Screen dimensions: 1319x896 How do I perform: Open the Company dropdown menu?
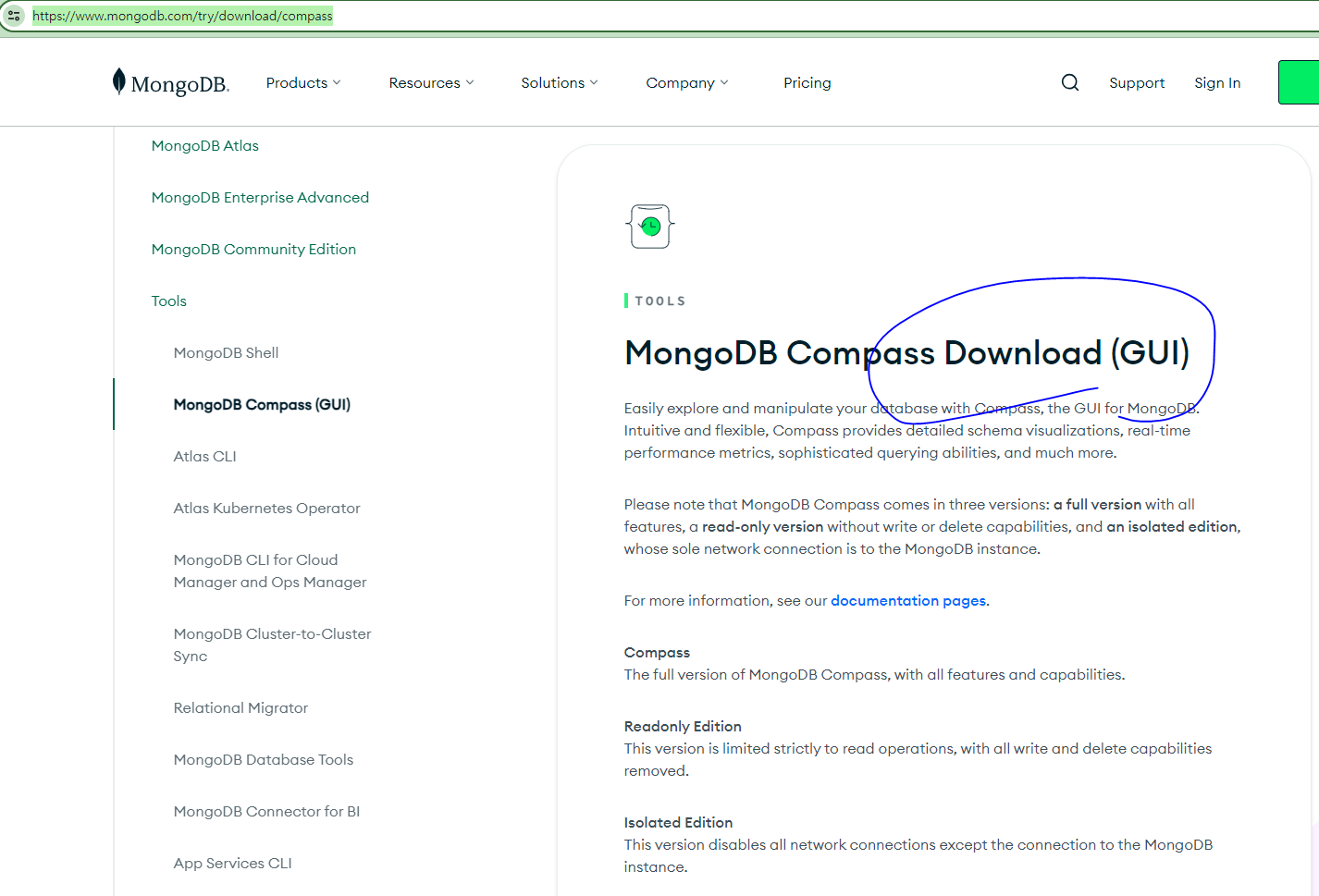(x=687, y=82)
